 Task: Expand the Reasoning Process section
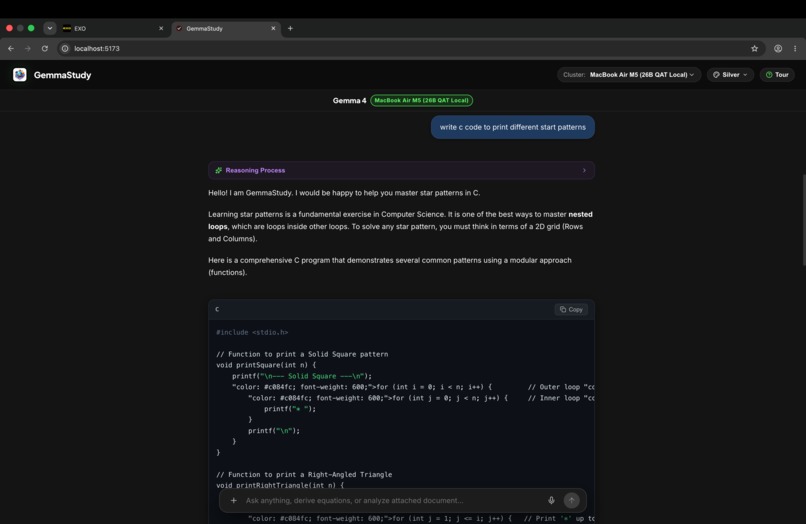(x=401, y=170)
